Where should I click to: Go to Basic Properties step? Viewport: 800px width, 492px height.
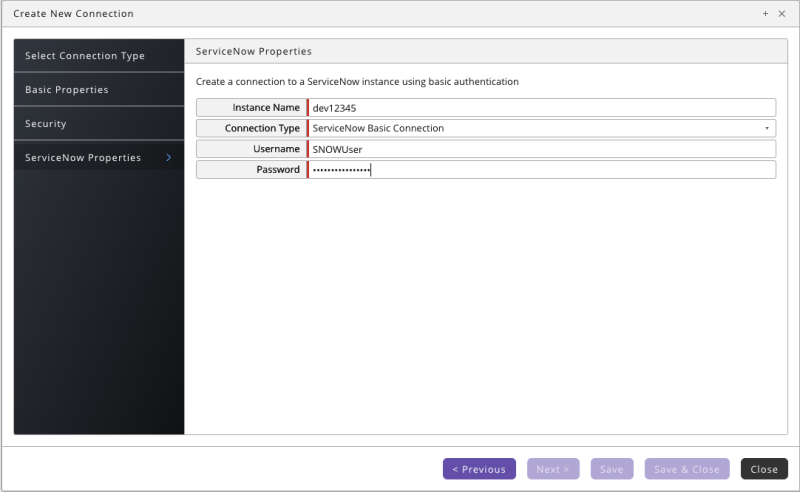click(x=99, y=89)
